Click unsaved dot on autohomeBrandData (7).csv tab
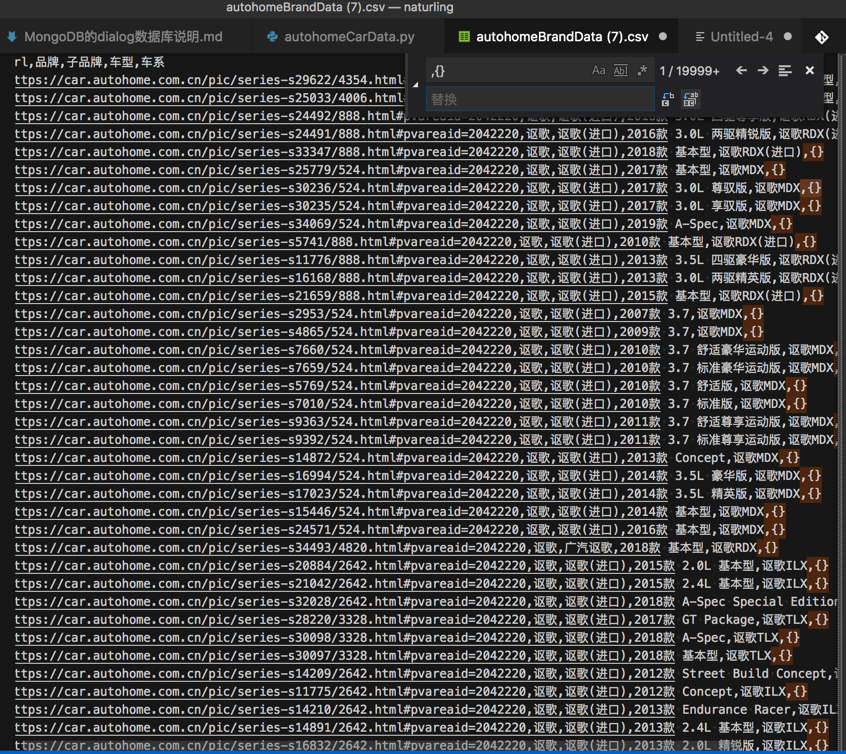This screenshot has height=754, width=846. 663,37
